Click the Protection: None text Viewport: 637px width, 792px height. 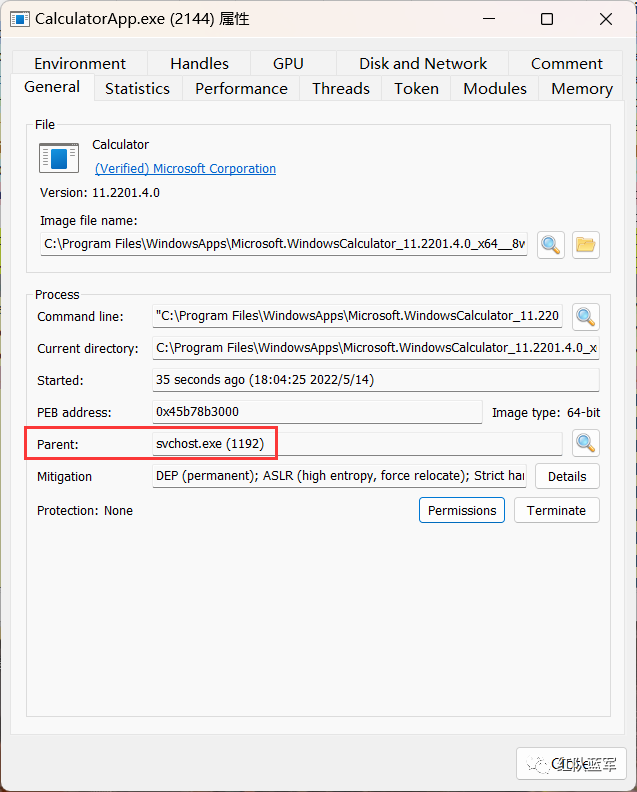(85, 511)
